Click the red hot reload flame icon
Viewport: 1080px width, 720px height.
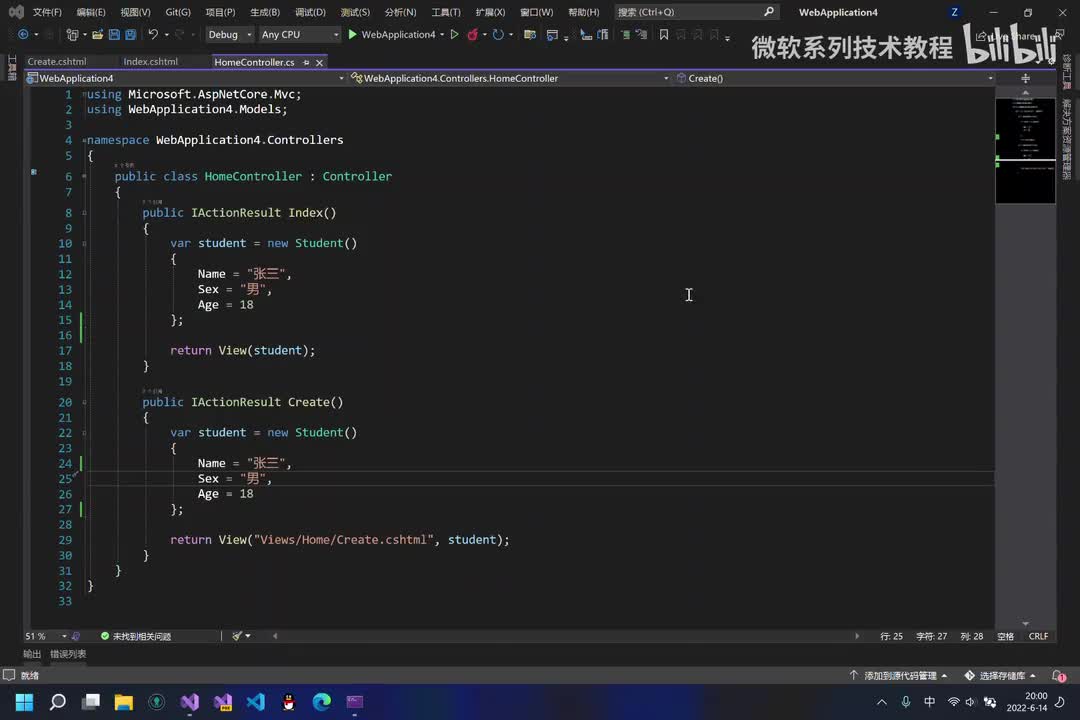[472, 34]
